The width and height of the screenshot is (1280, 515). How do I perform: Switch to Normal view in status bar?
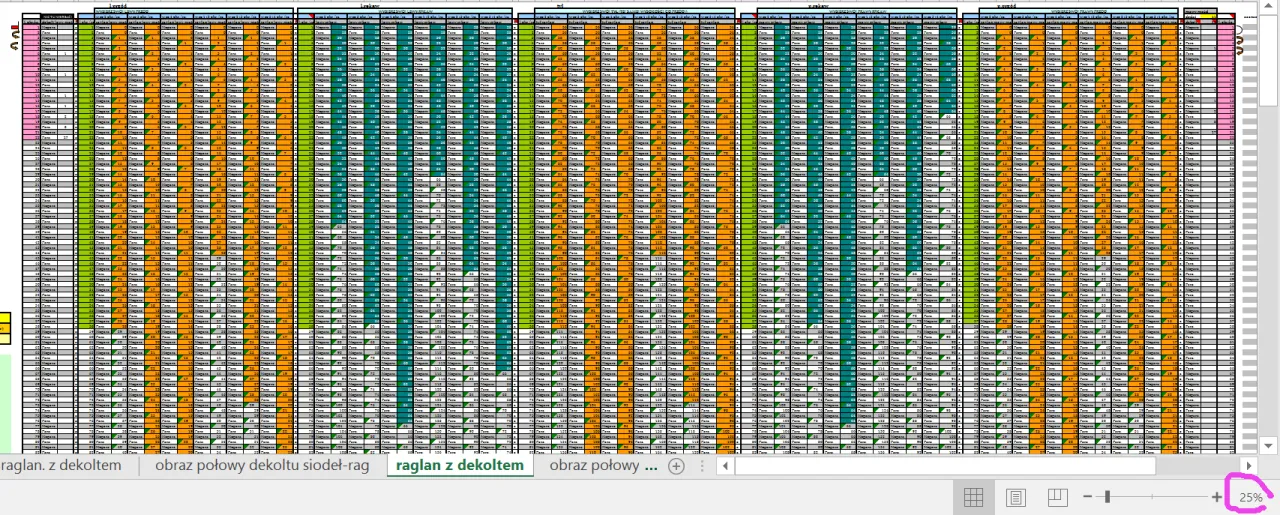973,497
